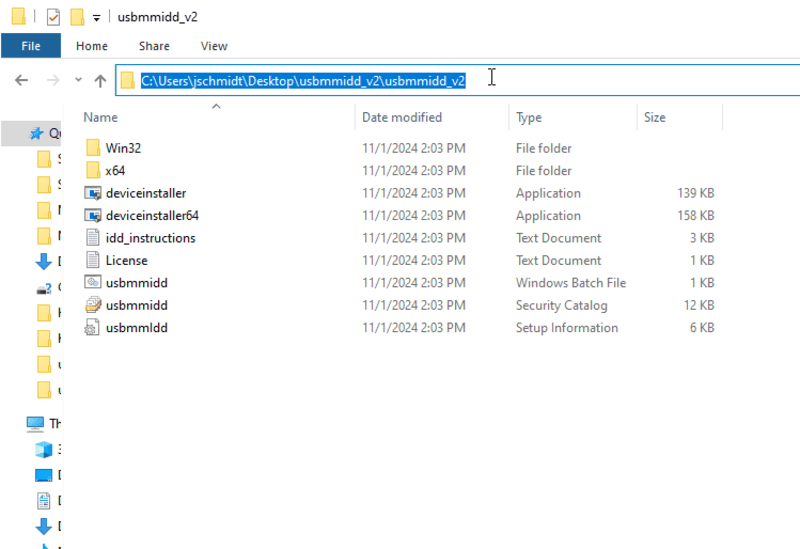
Task: Select the usbmmidd security catalog icon
Action: (93, 305)
